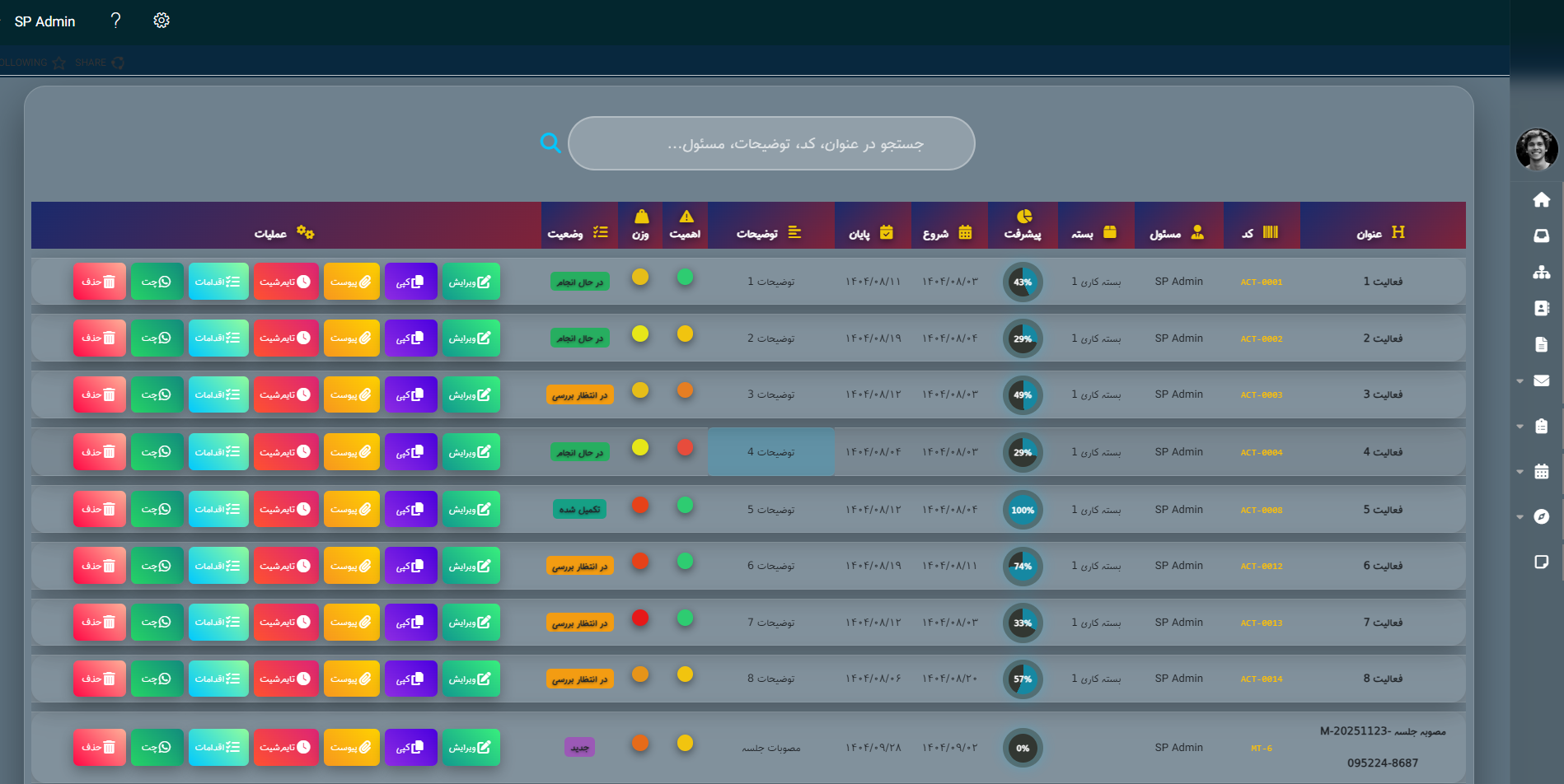Click the organization chart sidebar icon

coord(1541,273)
